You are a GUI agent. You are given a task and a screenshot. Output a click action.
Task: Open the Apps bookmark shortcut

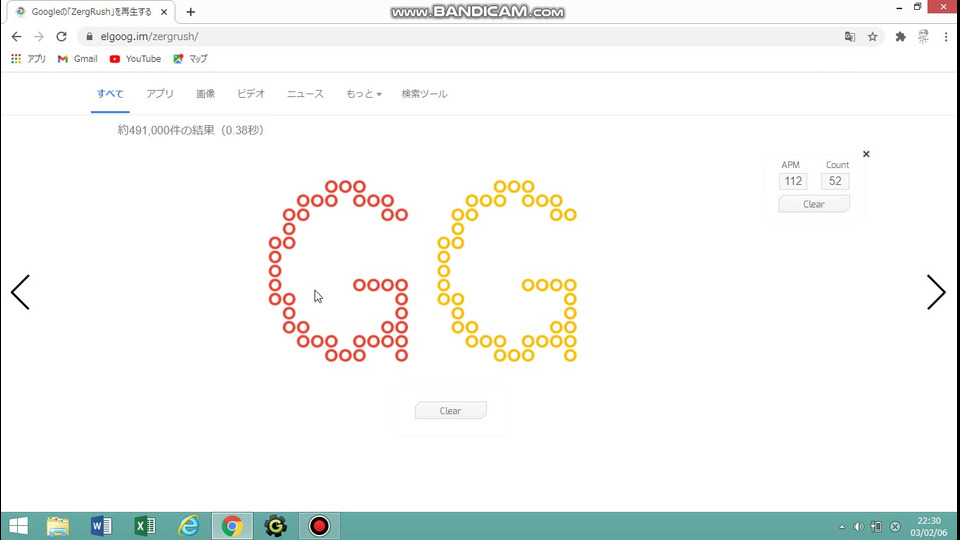[29, 59]
